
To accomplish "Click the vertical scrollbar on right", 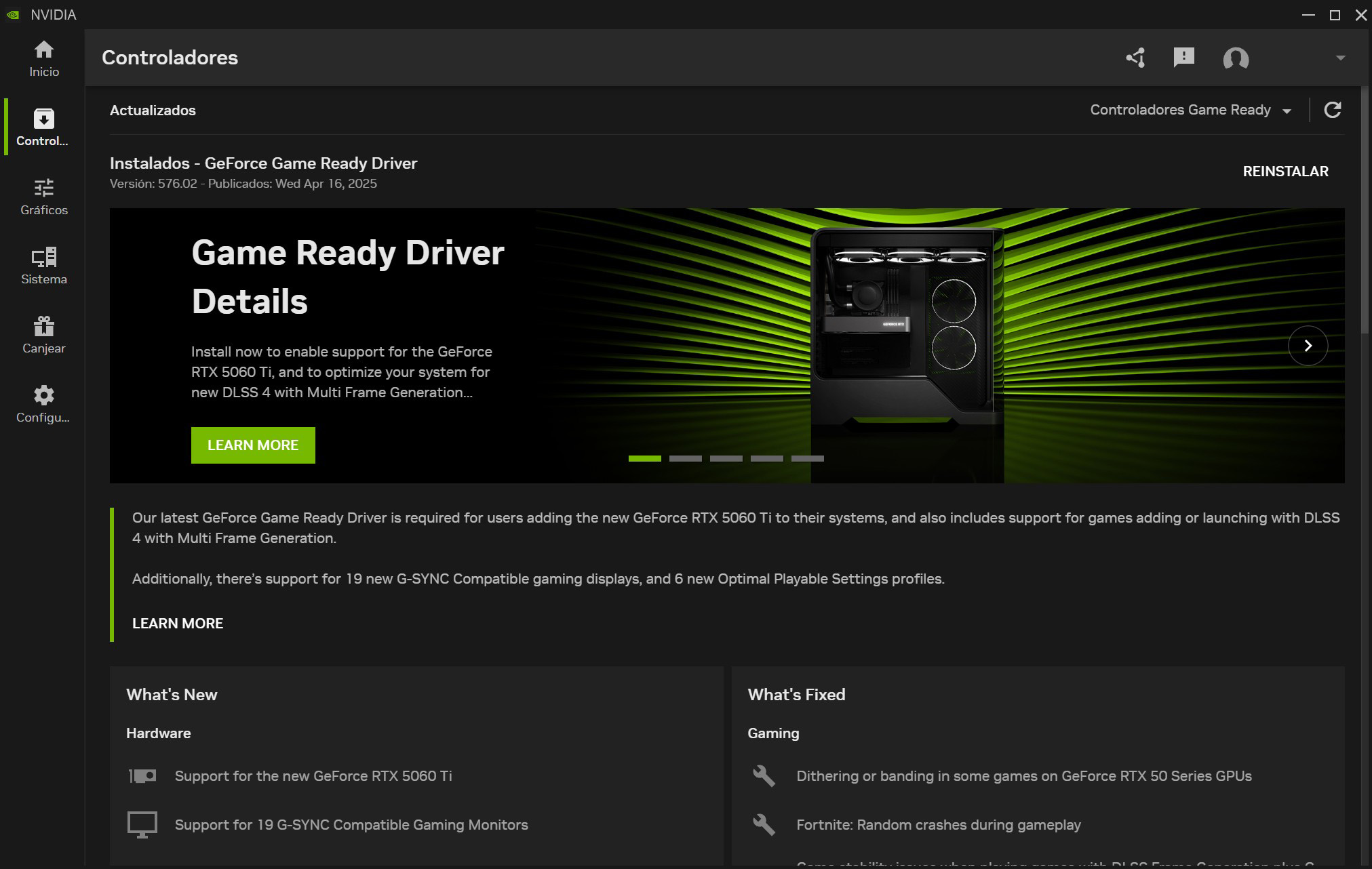I will [x=1365, y=210].
